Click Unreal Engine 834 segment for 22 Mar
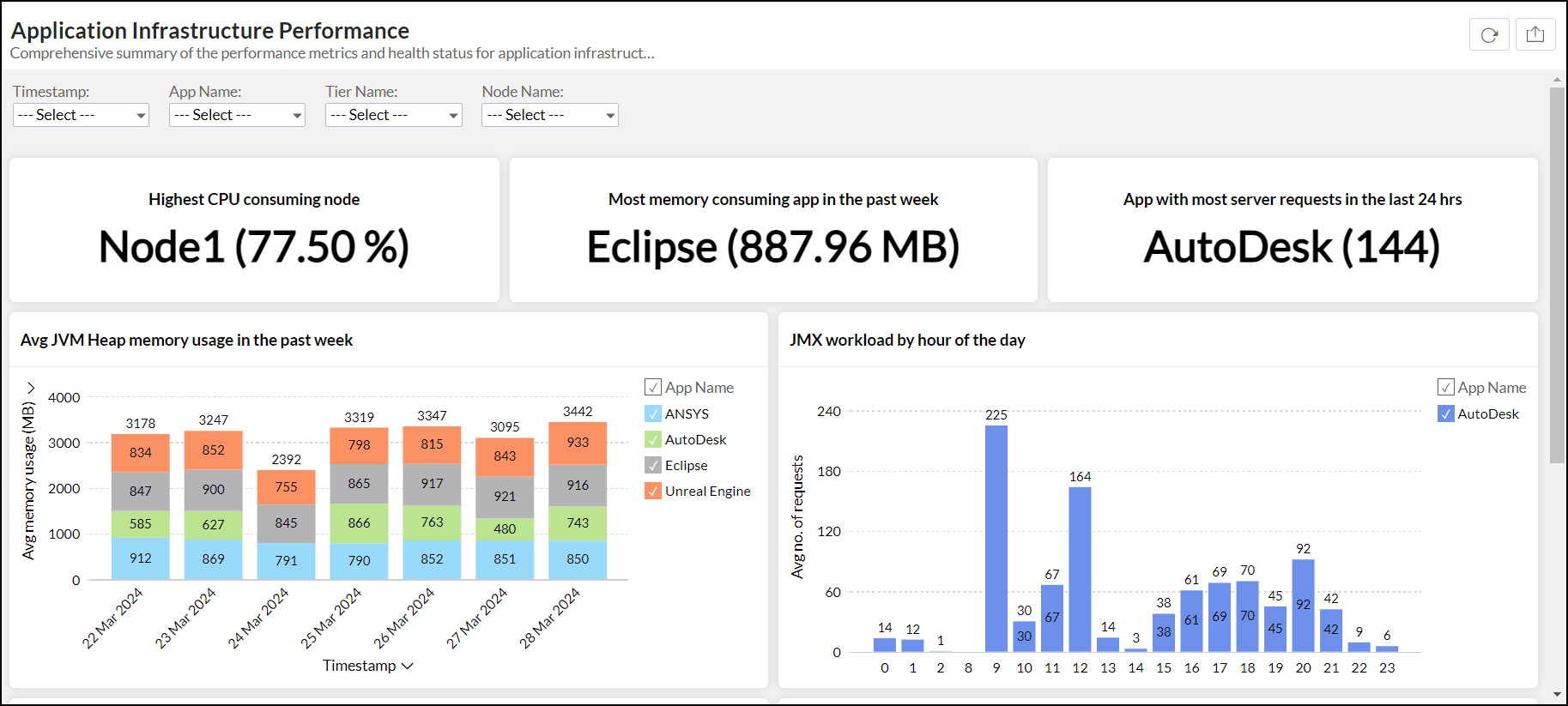 [141, 454]
